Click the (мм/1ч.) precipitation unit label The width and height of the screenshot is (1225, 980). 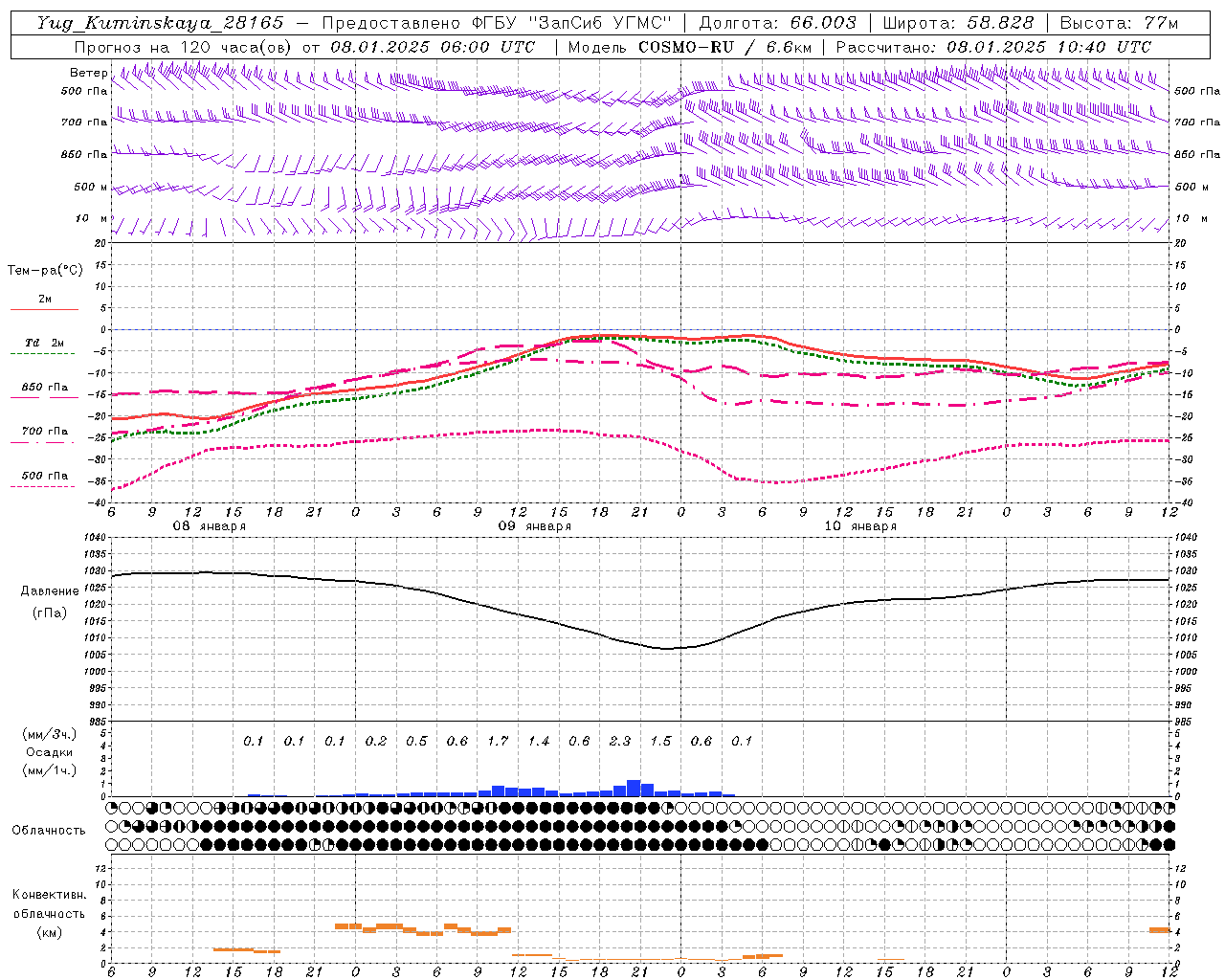(x=50, y=770)
